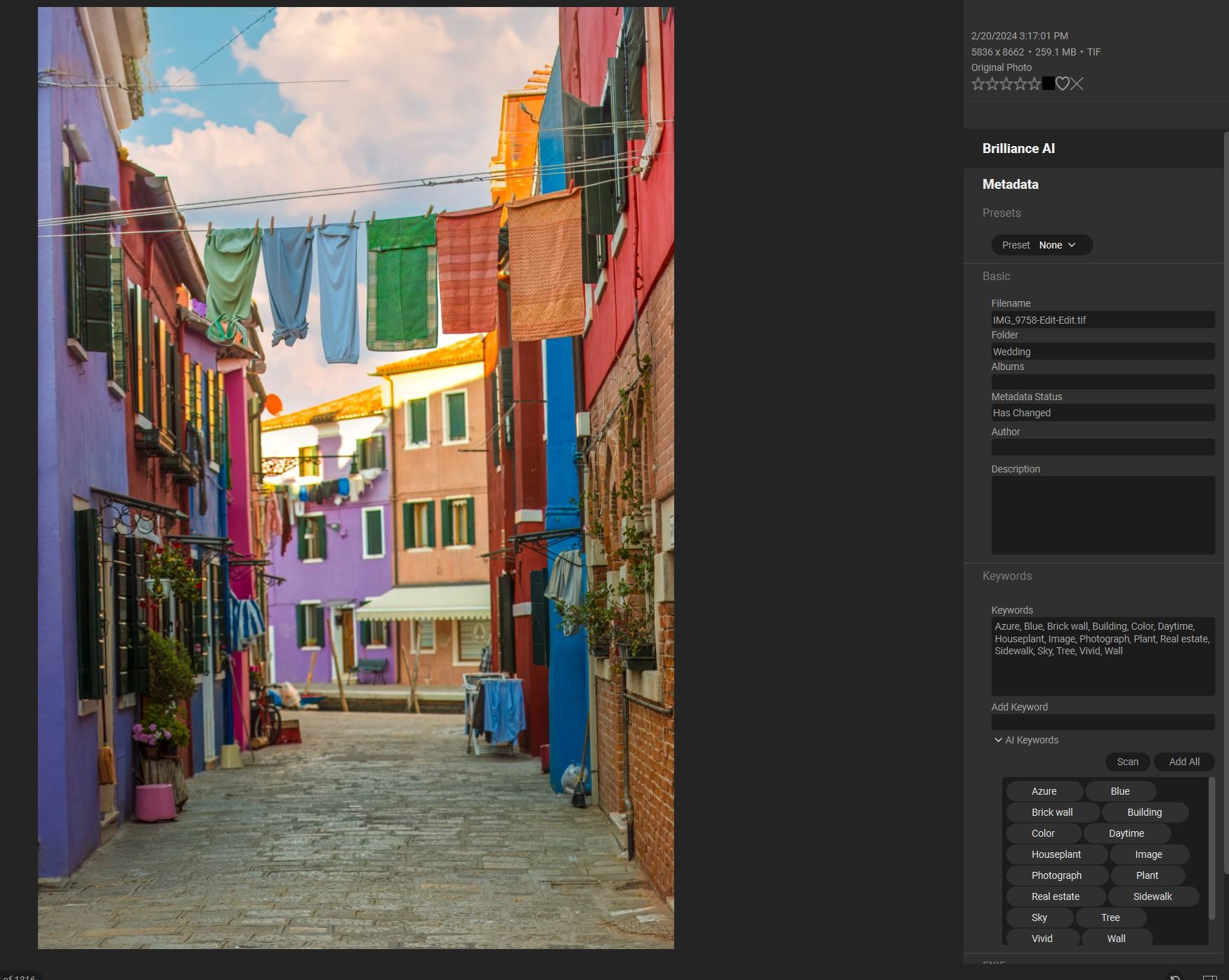This screenshot has height=980, width=1229.
Task: Collapse the AI Keywords section
Action: [998, 740]
